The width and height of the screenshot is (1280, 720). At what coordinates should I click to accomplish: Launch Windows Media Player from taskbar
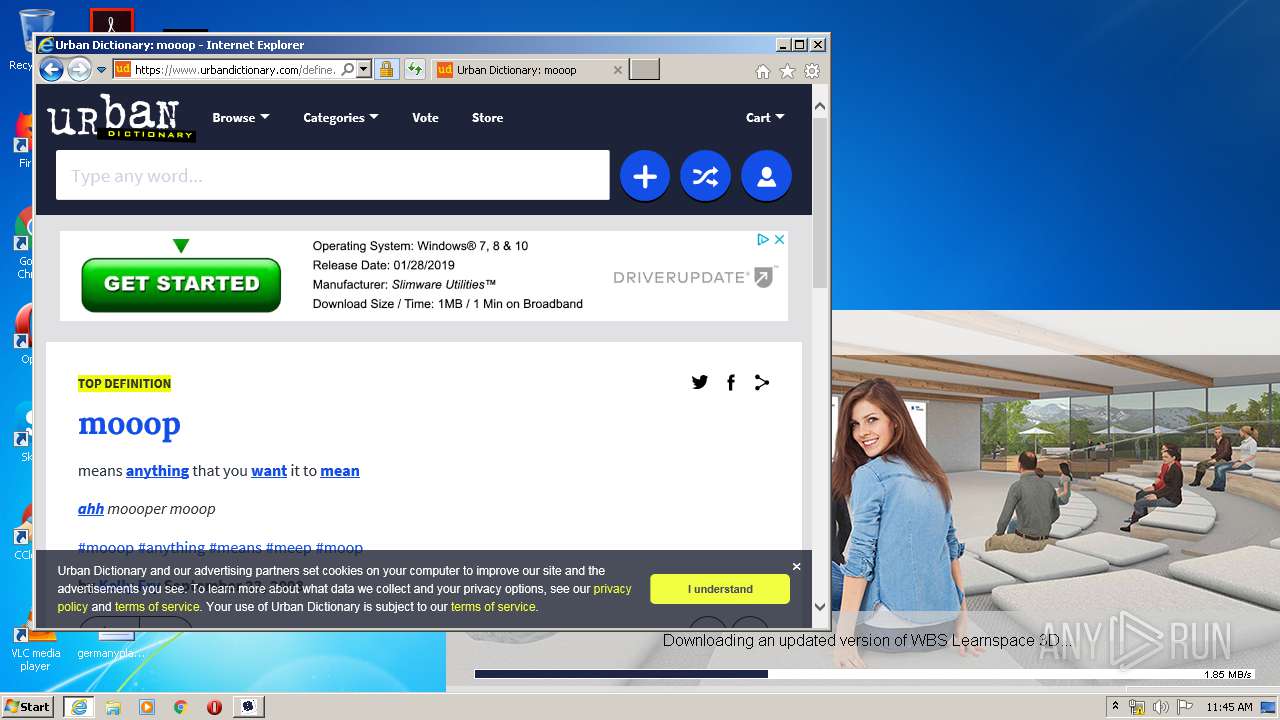[x=147, y=707]
